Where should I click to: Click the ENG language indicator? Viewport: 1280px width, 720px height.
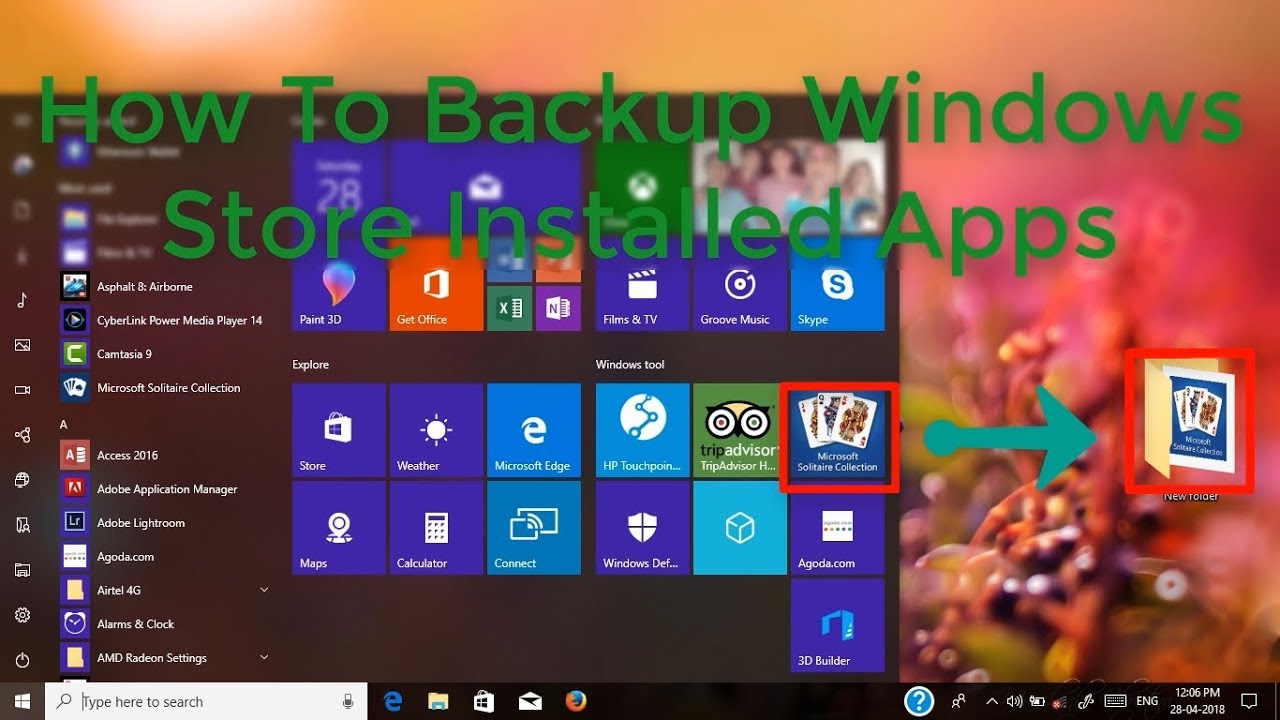click(x=1147, y=701)
